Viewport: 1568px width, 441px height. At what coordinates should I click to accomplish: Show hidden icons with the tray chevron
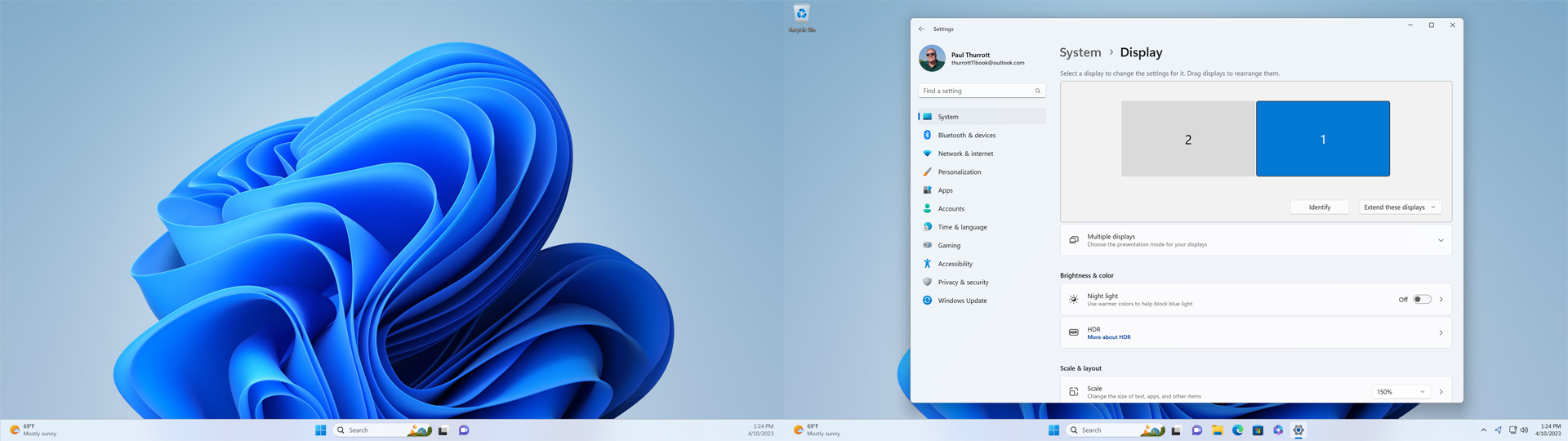tap(1483, 430)
